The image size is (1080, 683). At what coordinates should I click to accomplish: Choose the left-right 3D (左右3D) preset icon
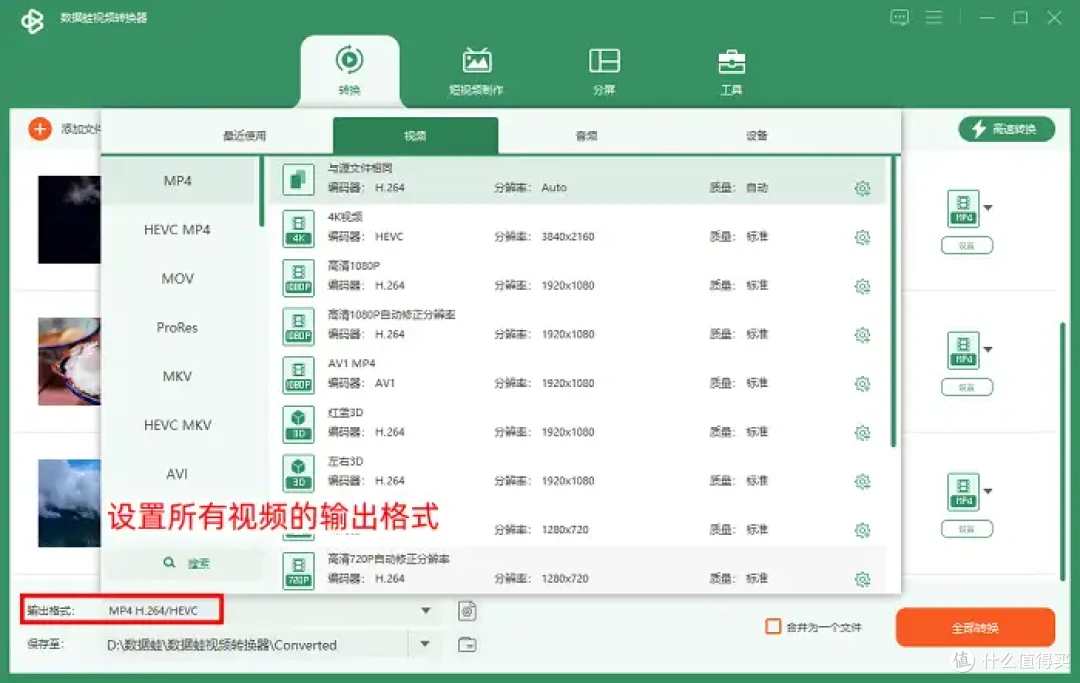pos(298,473)
